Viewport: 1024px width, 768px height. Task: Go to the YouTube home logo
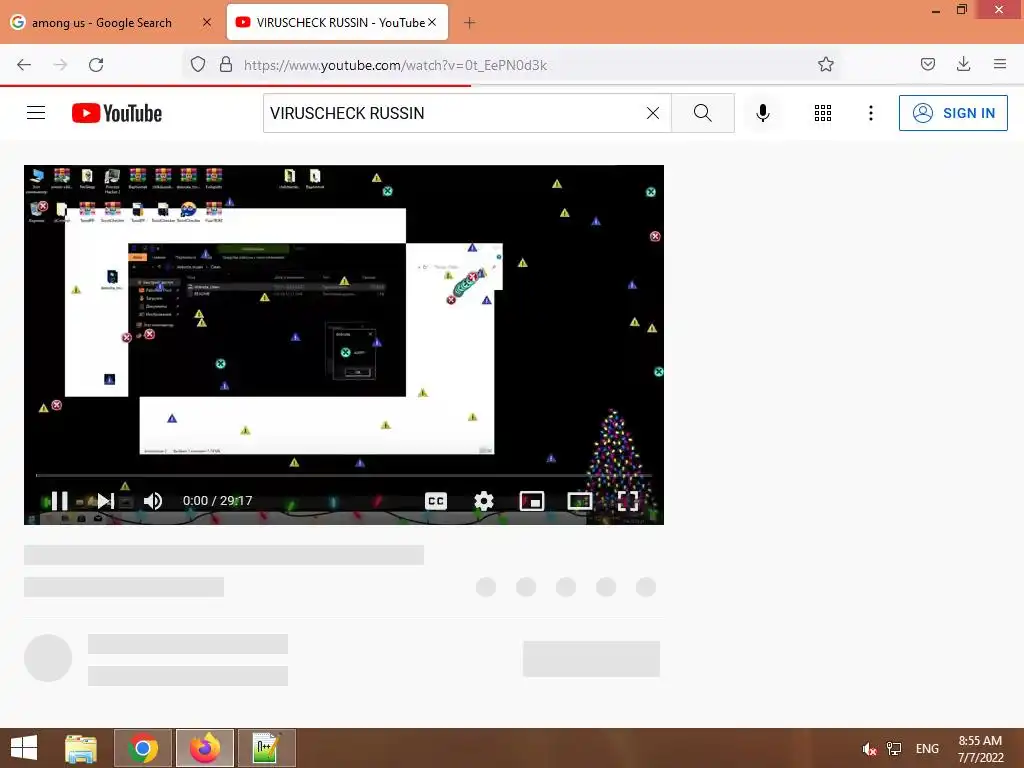click(117, 113)
